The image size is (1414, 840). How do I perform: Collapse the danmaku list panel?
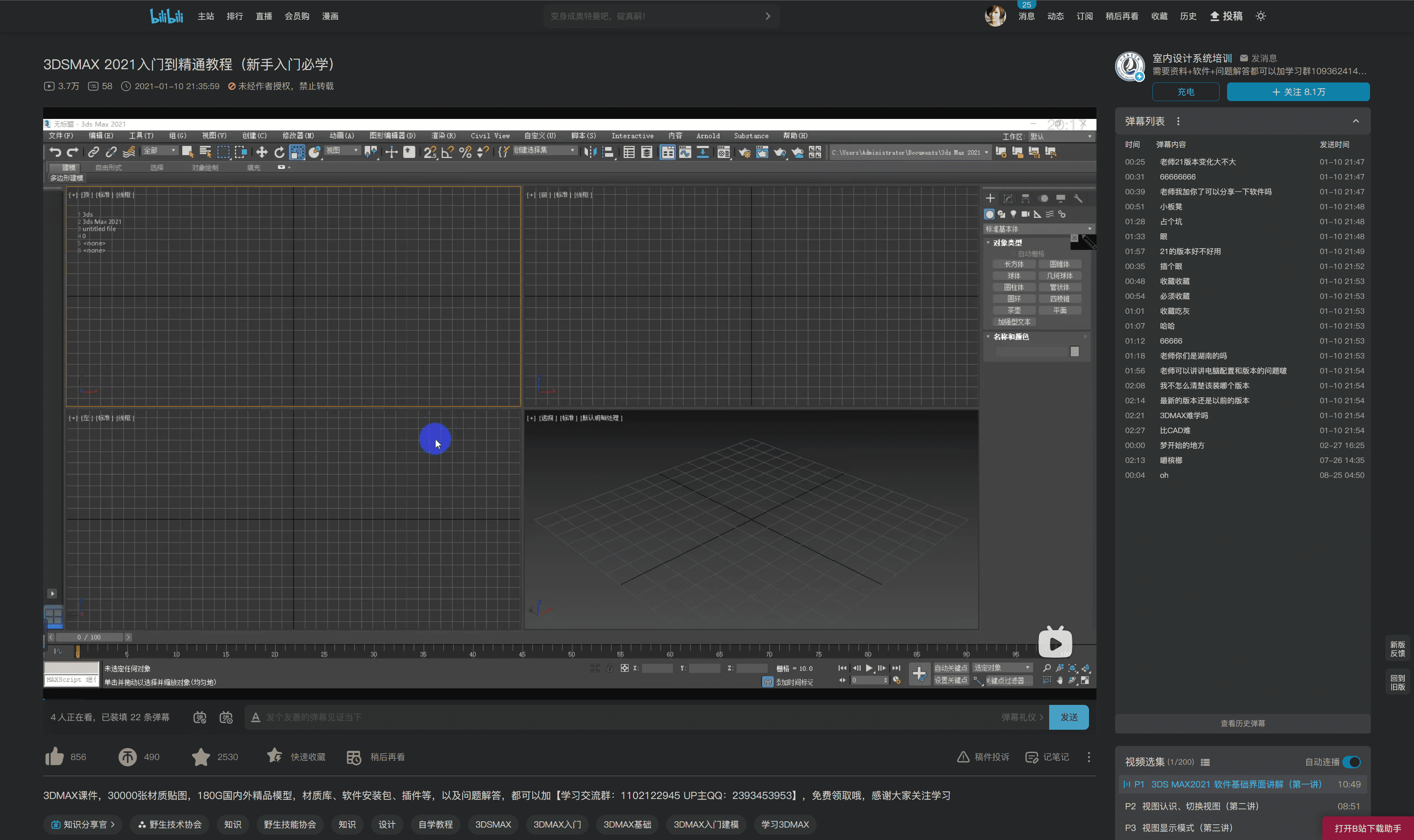(1356, 121)
